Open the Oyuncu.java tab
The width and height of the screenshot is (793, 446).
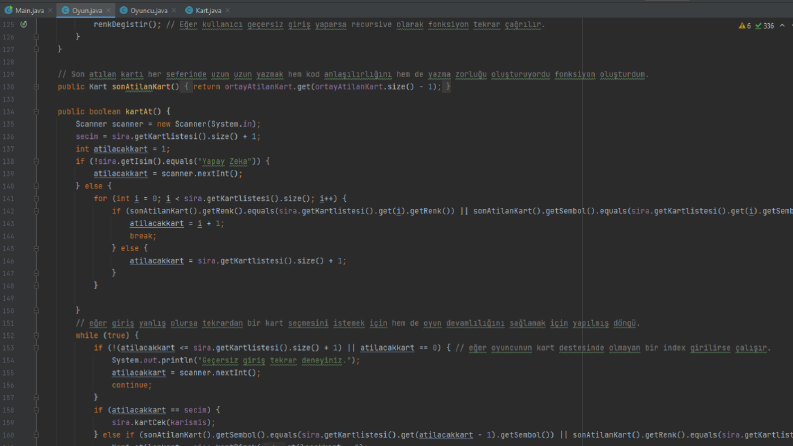[148, 10]
